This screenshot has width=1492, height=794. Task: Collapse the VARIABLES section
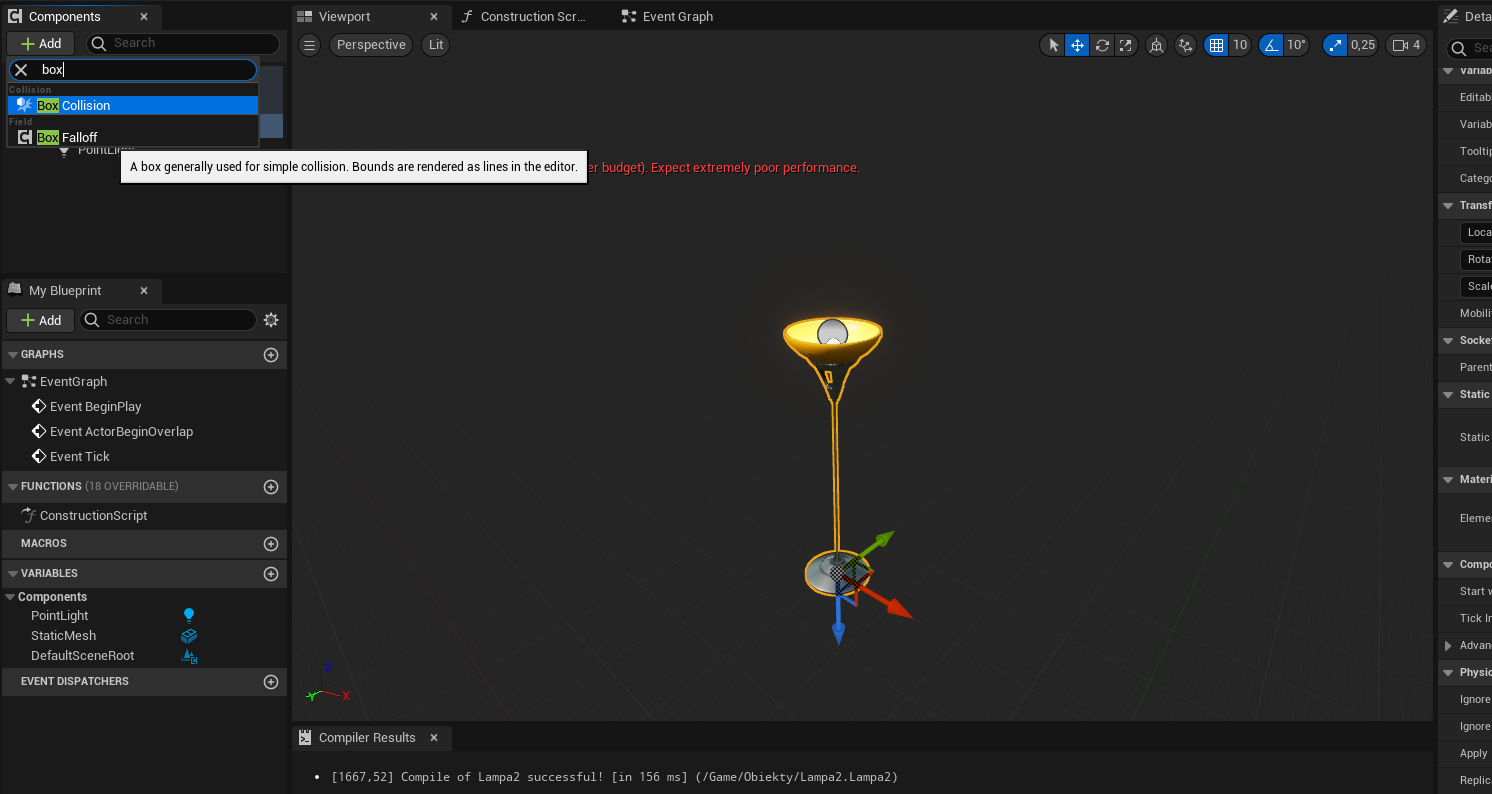(x=12, y=573)
